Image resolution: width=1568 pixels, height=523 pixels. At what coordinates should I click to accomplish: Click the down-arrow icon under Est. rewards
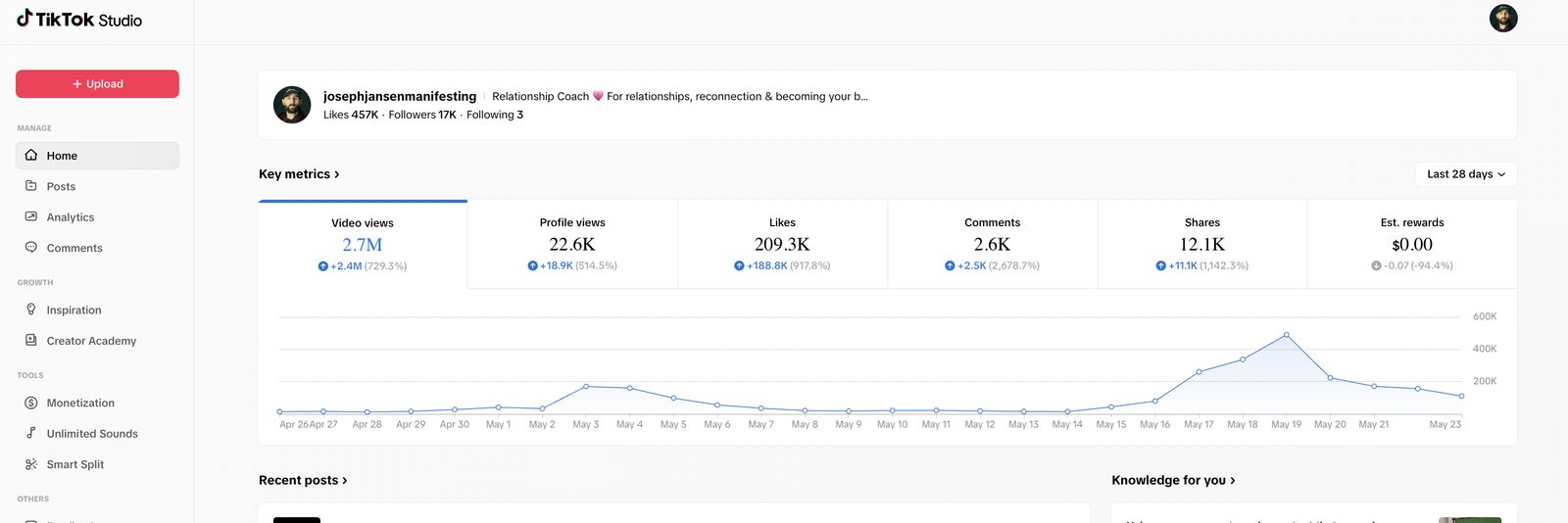(x=1376, y=266)
